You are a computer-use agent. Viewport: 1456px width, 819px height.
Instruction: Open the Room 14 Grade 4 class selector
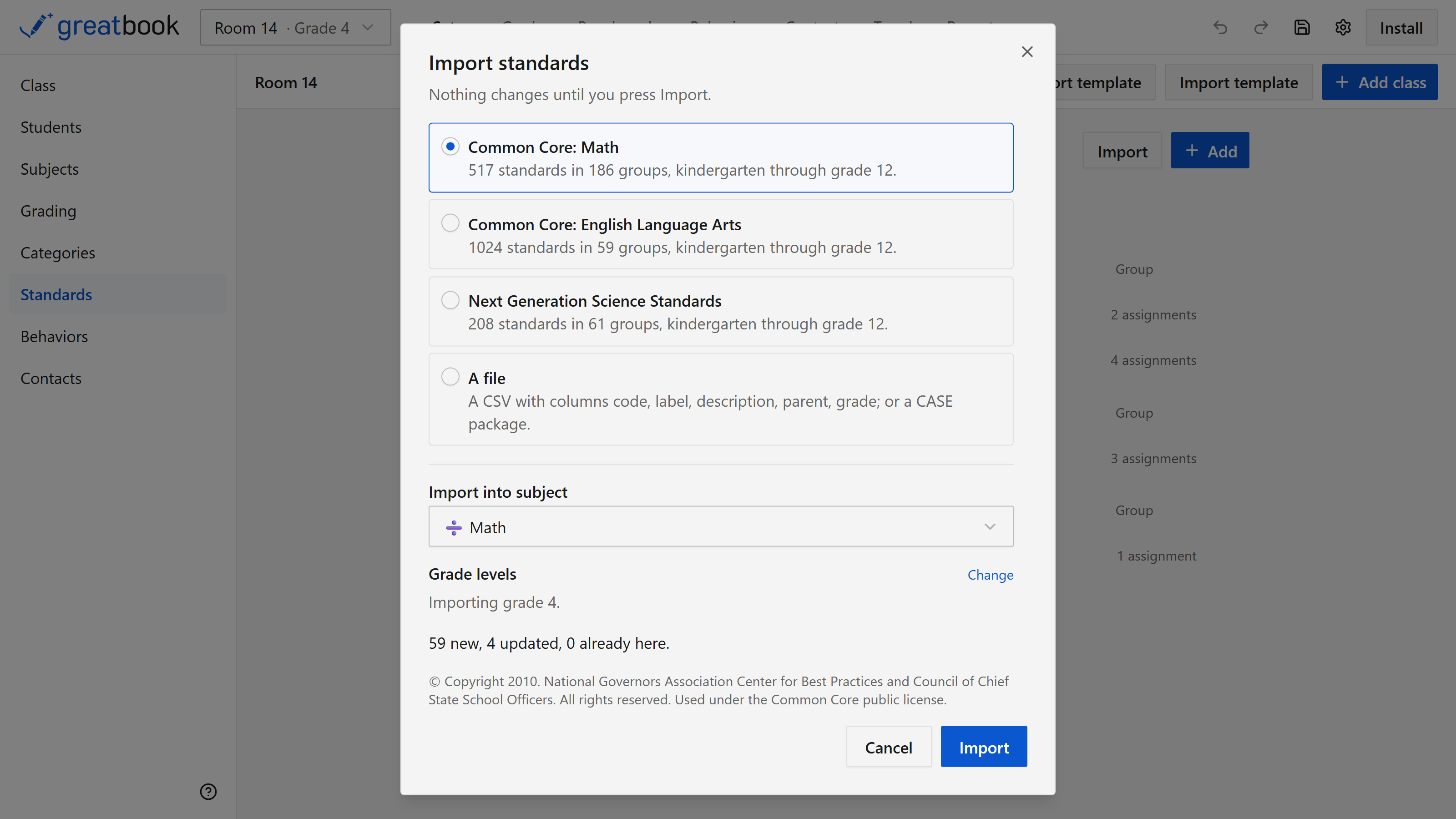coord(296,28)
